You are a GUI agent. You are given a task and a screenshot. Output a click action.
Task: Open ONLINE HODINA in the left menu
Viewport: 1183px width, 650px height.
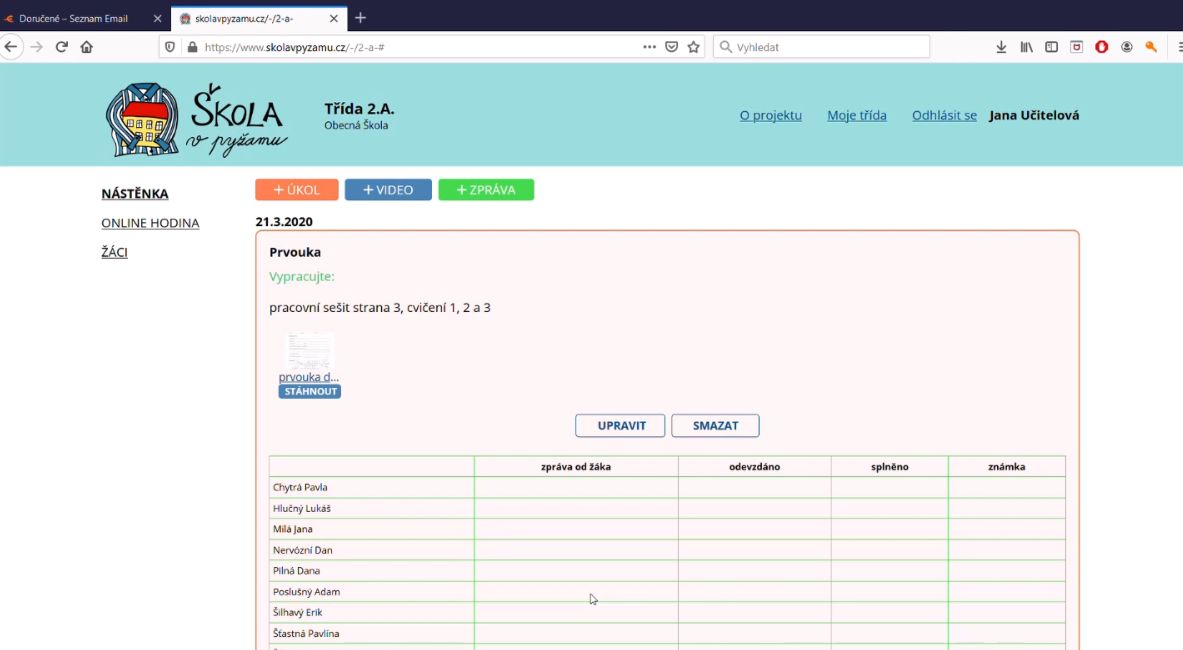click(x=150, y=223)
